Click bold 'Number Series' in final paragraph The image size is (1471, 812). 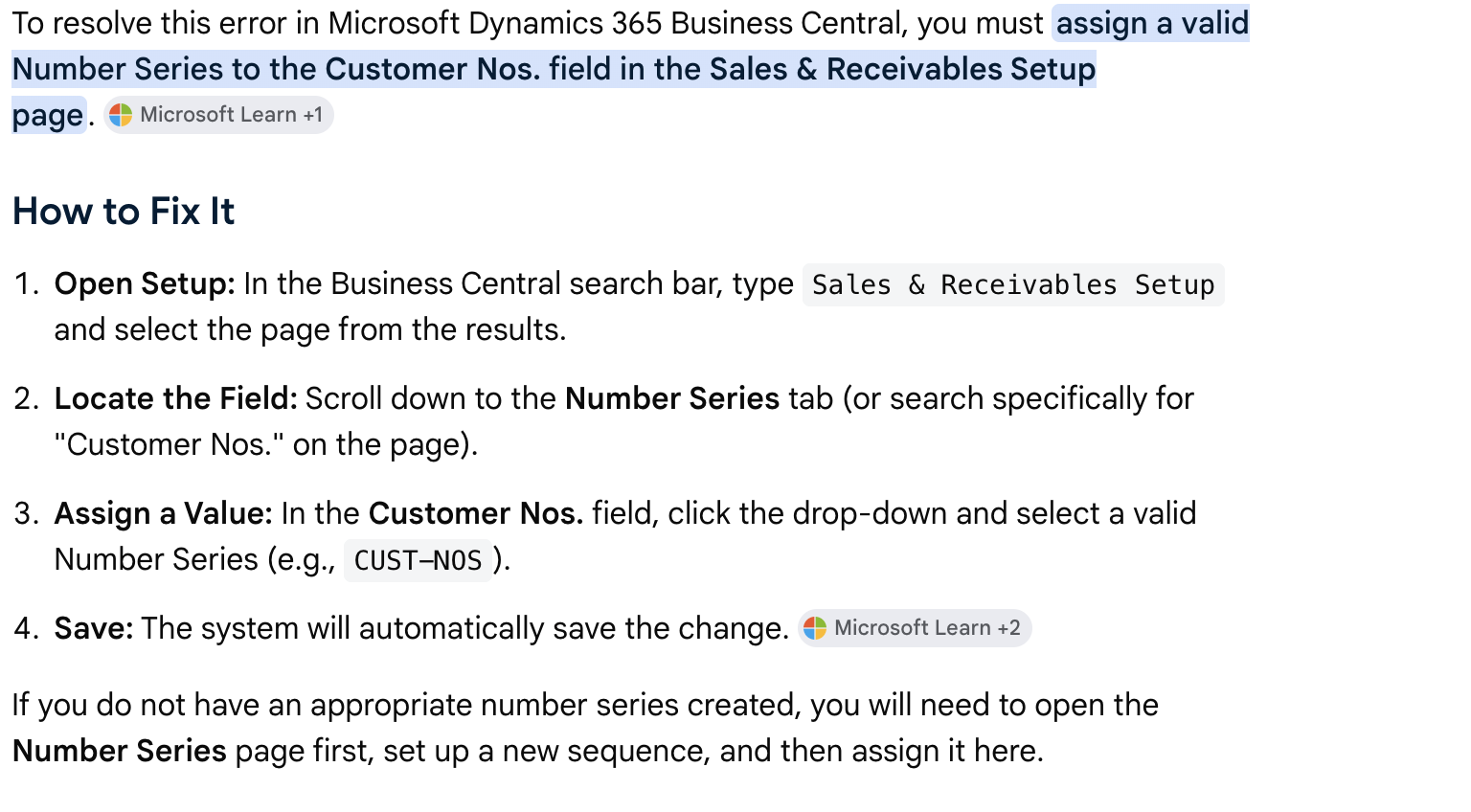[120, 752]
